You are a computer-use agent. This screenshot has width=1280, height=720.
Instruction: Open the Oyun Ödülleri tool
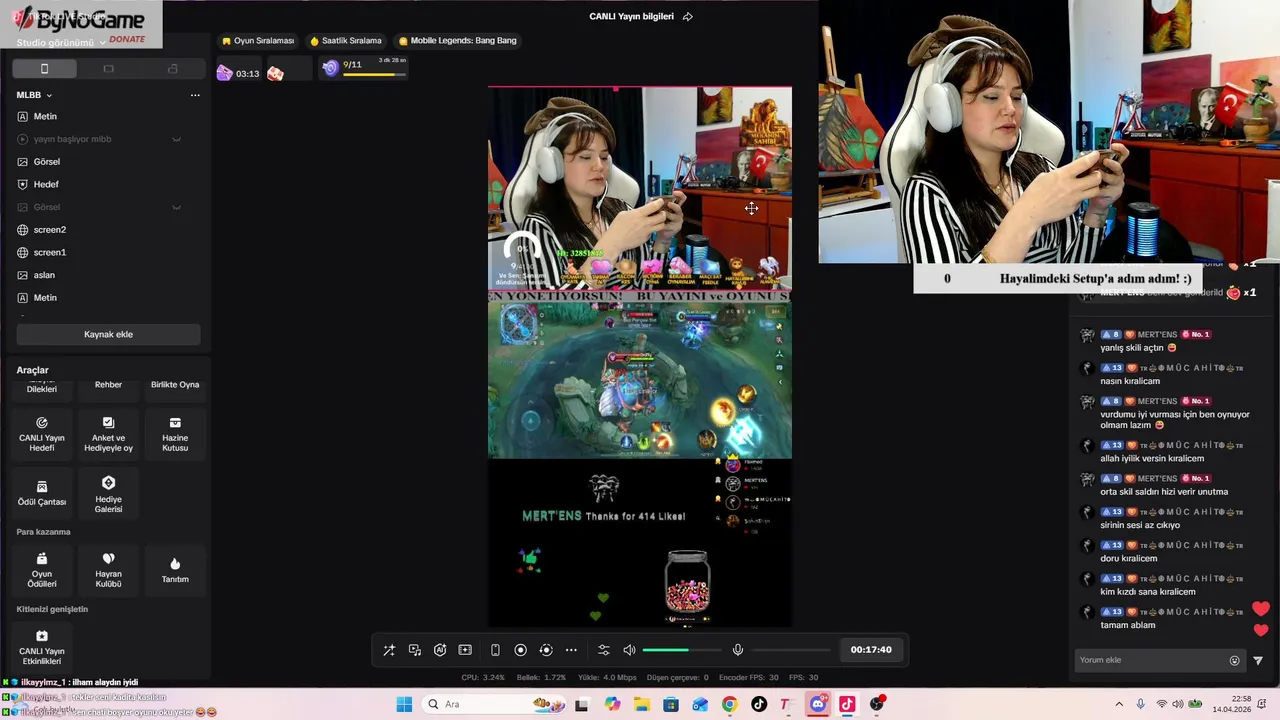(x=42, y=570)
